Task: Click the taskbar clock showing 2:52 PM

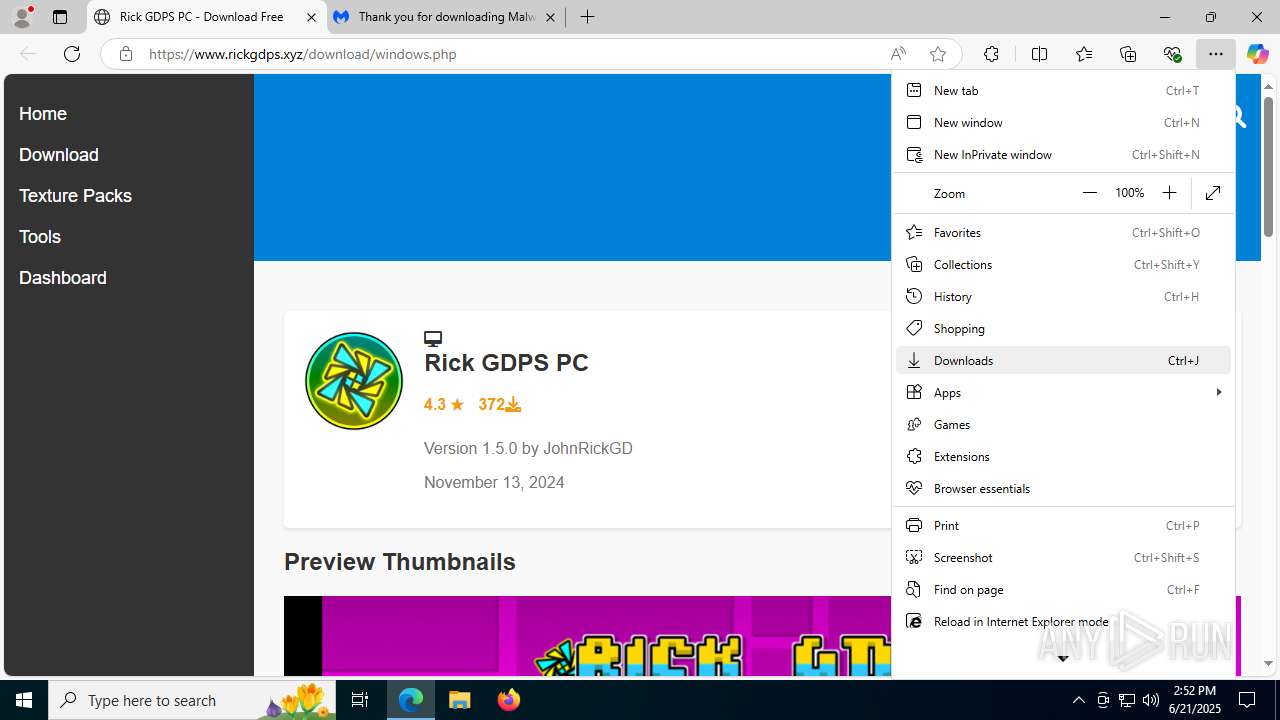Action: click(1194, 700)
